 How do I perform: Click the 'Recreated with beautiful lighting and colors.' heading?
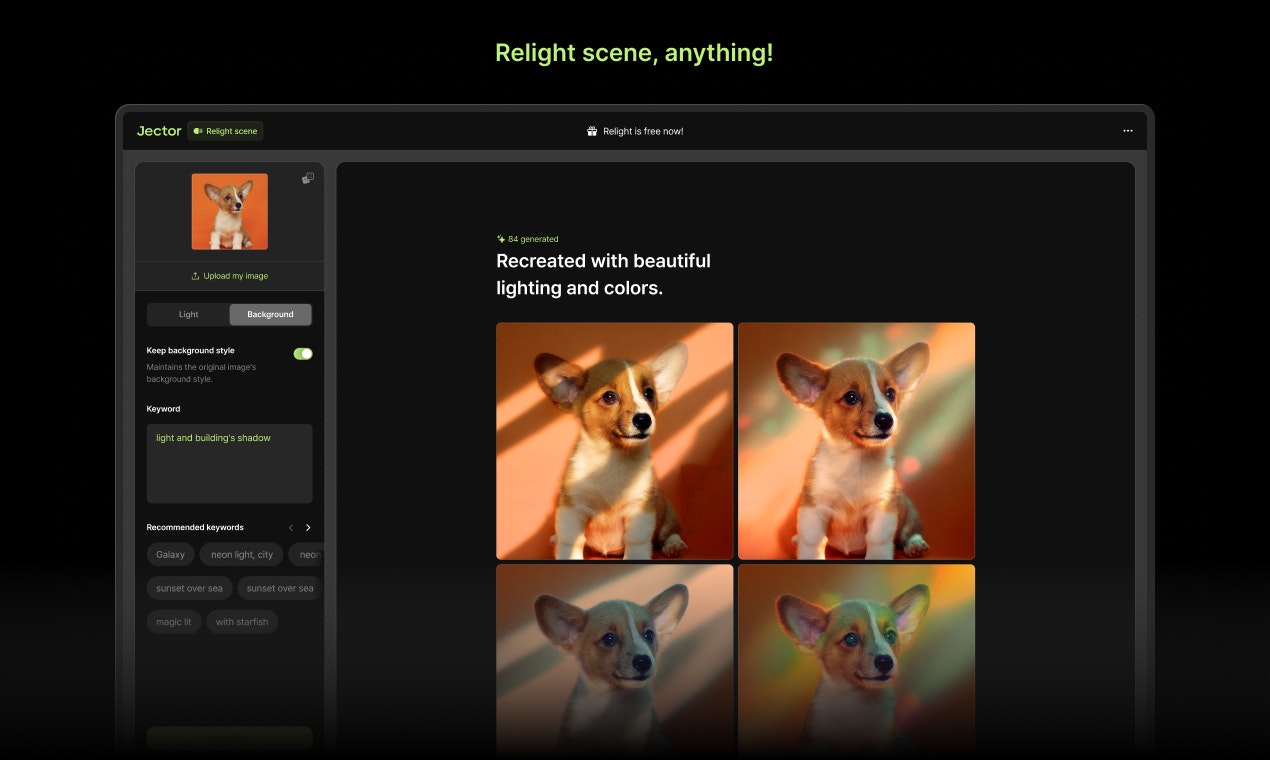(x=604, y=274)
